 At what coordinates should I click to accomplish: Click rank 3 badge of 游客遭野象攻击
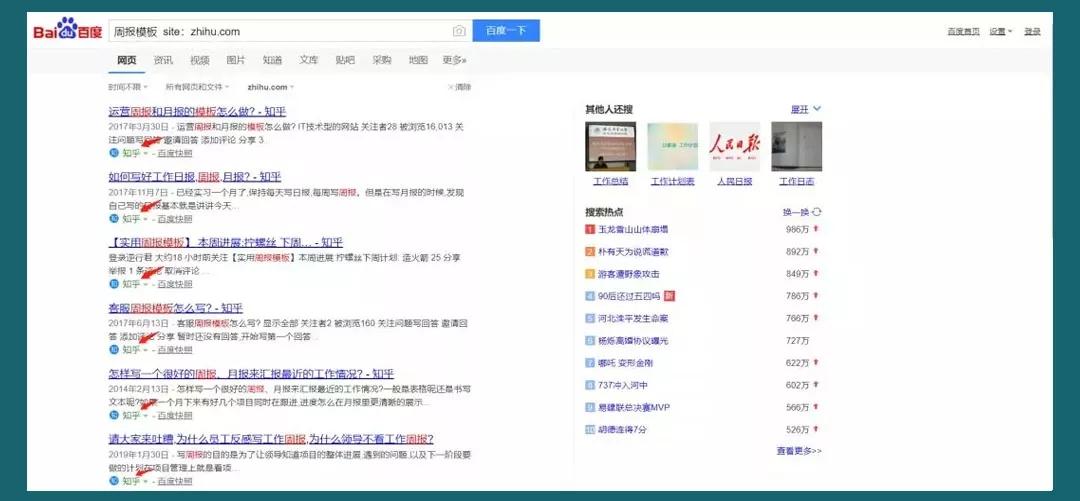coord(590,274)
